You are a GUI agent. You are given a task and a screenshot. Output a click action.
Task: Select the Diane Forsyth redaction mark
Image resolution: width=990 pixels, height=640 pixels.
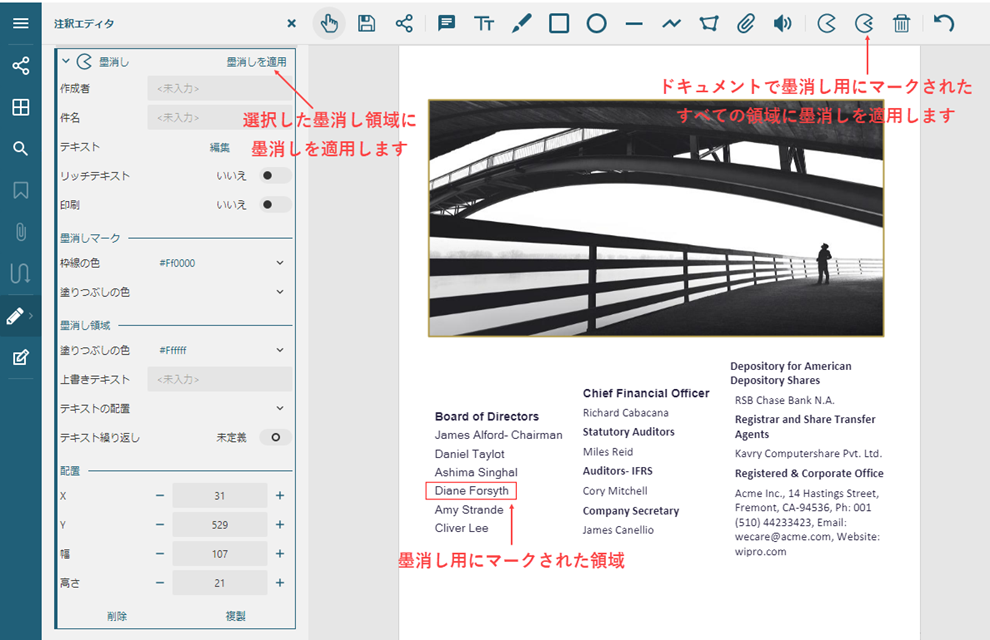[471, 490]
